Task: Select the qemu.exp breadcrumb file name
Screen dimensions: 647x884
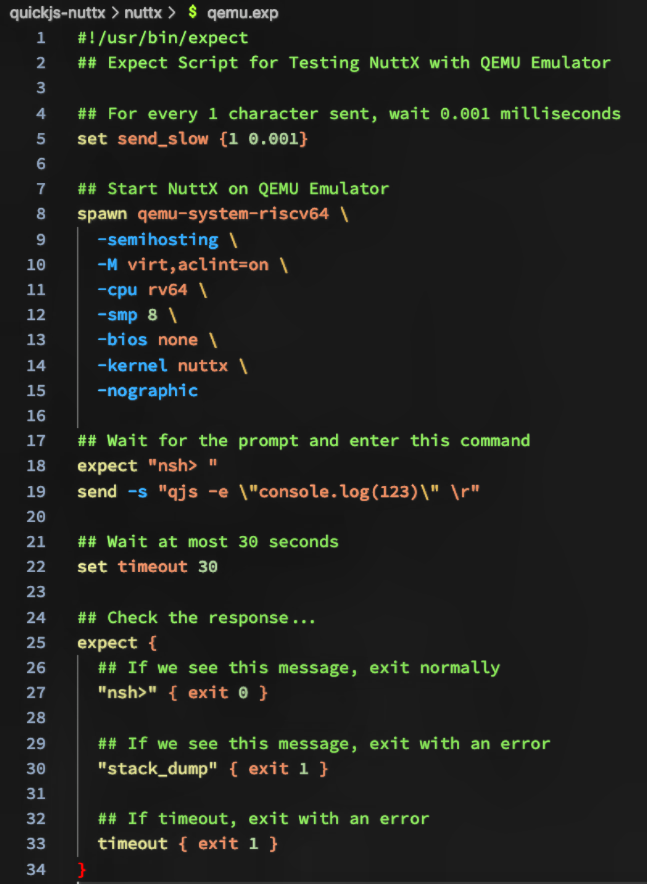Action: pos(243,13)
